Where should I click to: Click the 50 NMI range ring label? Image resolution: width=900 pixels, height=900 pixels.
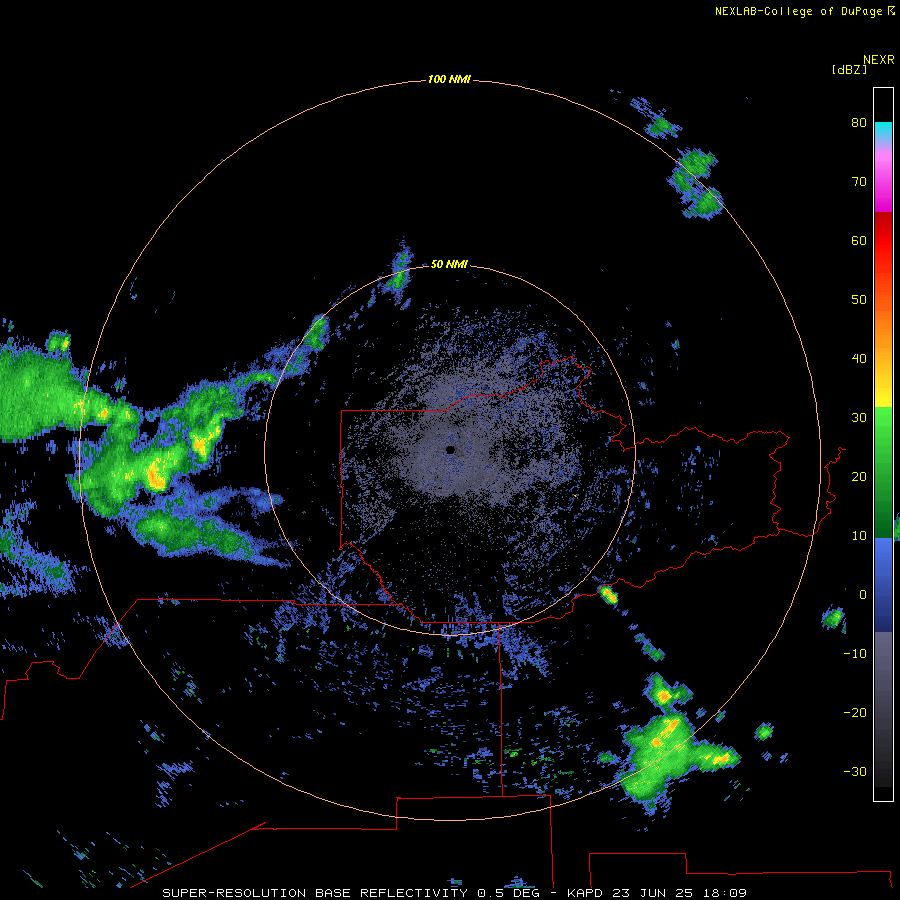pos(449,264)
